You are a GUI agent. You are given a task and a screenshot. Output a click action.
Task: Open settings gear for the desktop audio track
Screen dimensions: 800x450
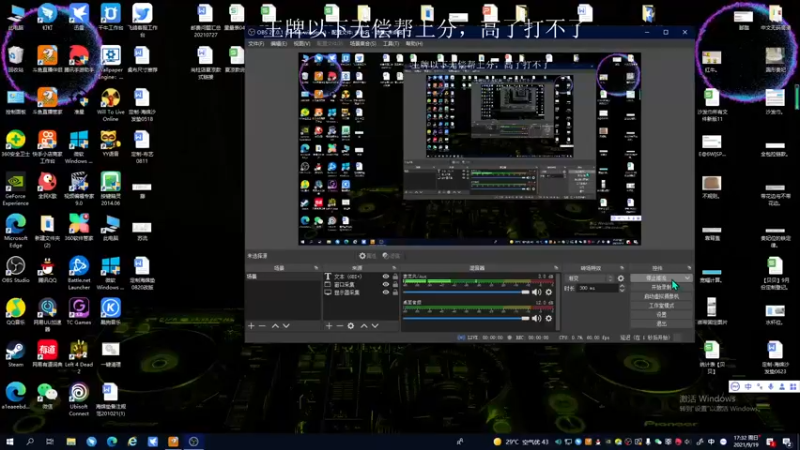(548, 318)
